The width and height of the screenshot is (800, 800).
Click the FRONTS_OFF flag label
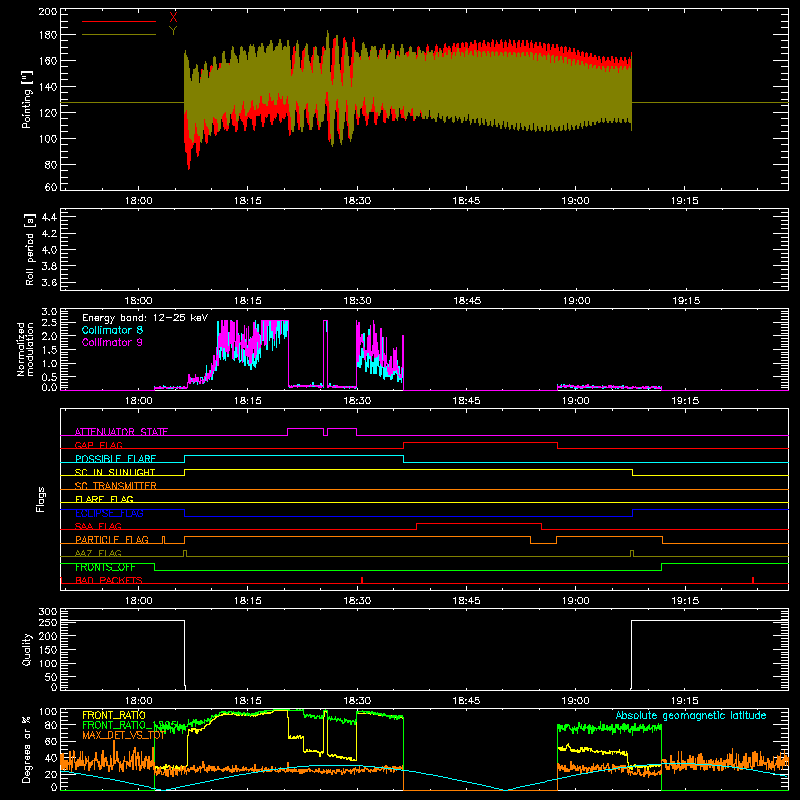(x=105, y=567)
